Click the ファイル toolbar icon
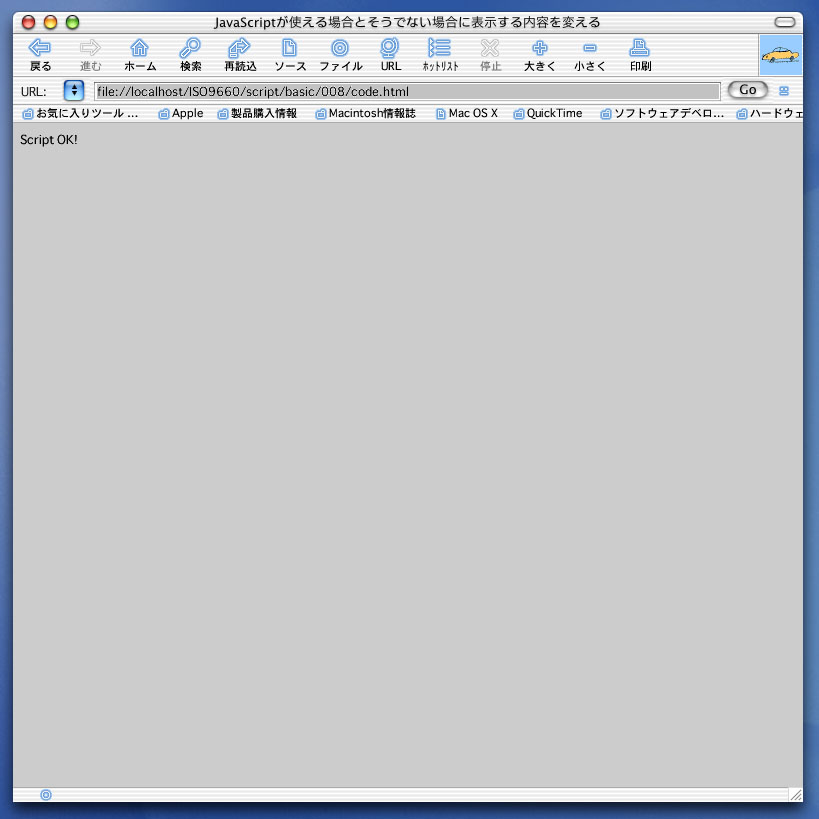Screen dimensions: 819x819 click(340, 54)
